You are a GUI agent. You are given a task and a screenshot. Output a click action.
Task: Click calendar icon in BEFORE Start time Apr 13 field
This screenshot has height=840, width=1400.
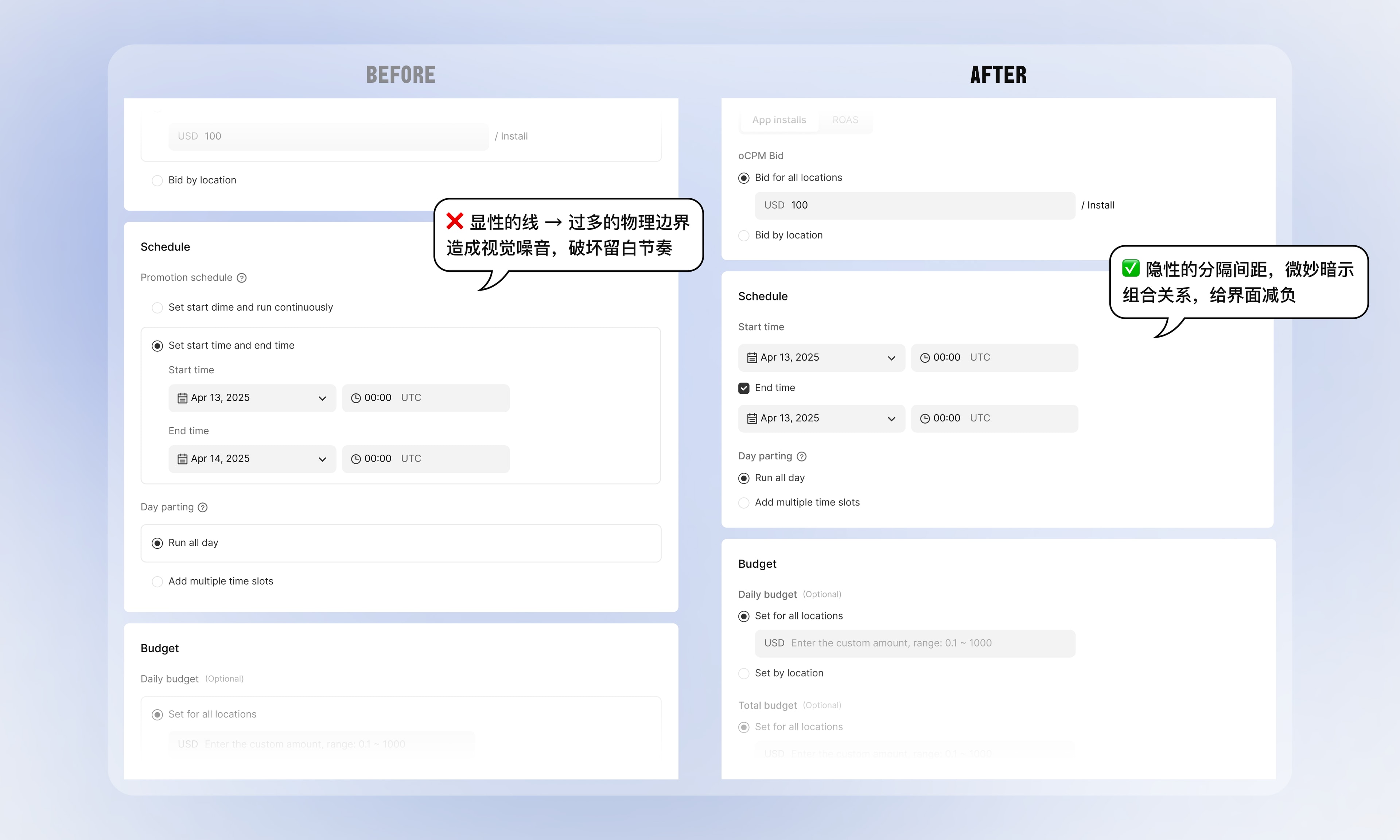(x=182, y=398)
